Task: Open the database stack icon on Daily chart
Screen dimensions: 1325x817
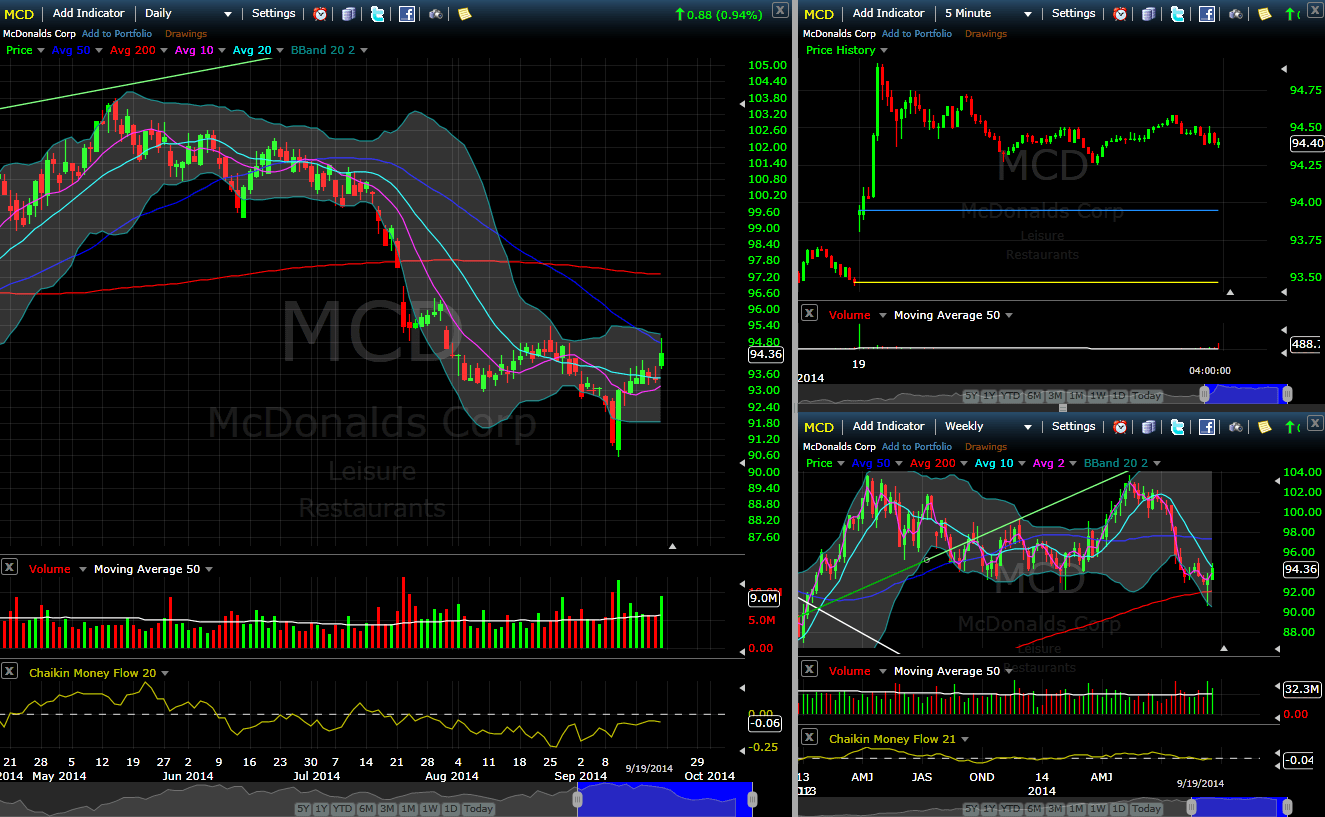Action: point(348,14)
